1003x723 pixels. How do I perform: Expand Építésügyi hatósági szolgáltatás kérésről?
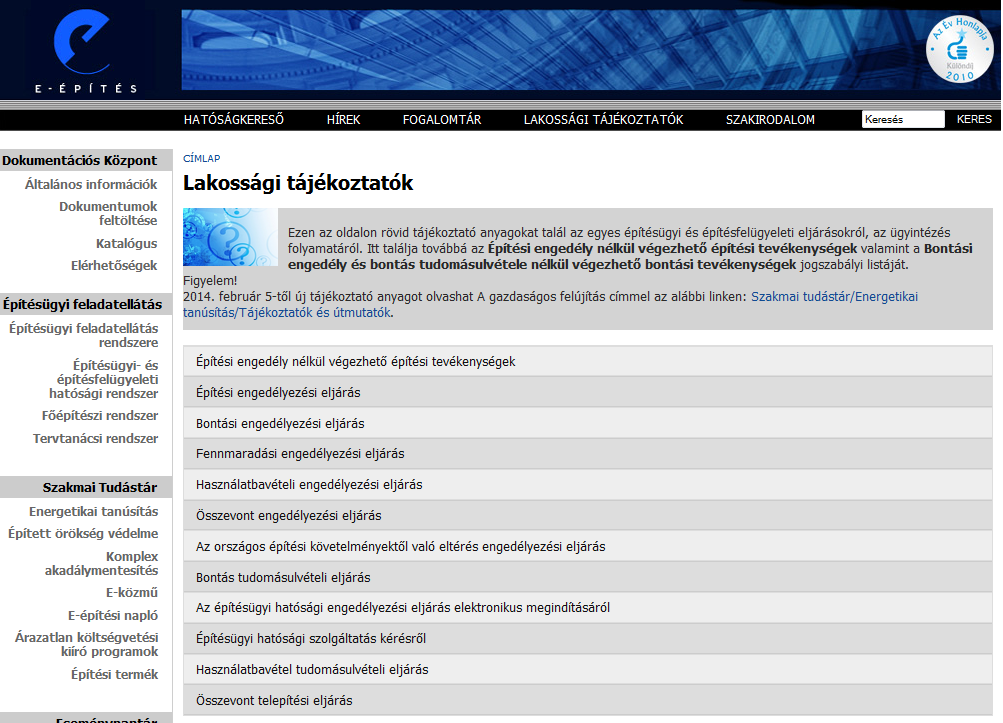click(x=587, y=639)
